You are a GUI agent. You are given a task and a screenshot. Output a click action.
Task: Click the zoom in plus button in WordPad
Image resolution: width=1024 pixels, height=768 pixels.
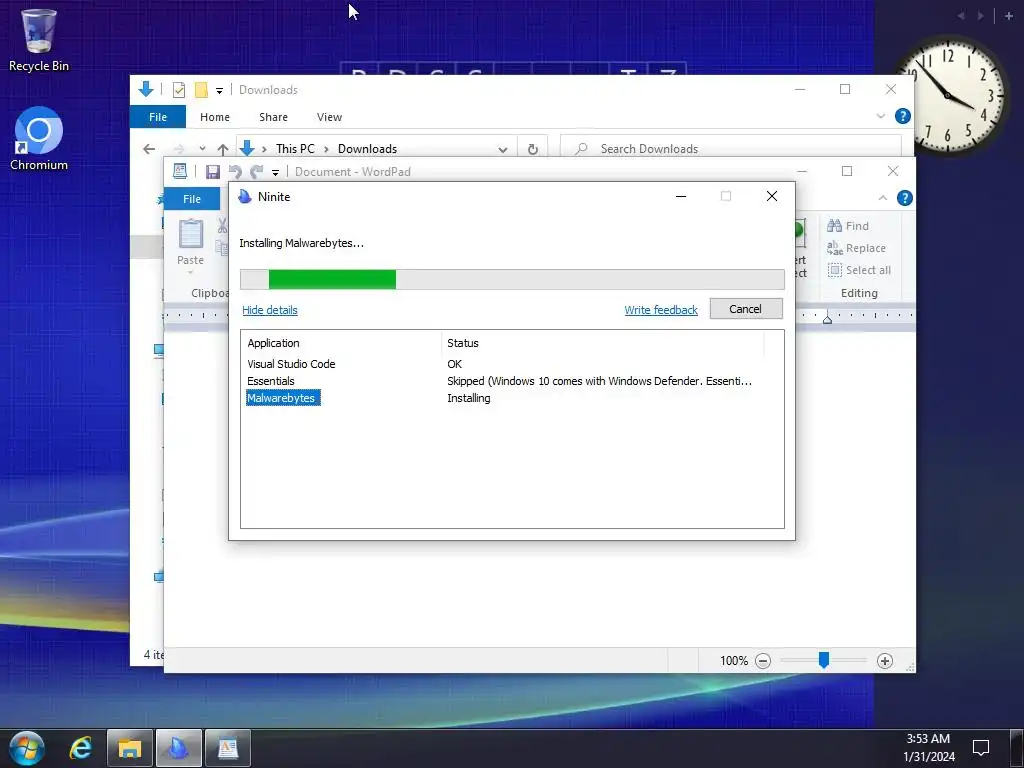tap(885, 661)
